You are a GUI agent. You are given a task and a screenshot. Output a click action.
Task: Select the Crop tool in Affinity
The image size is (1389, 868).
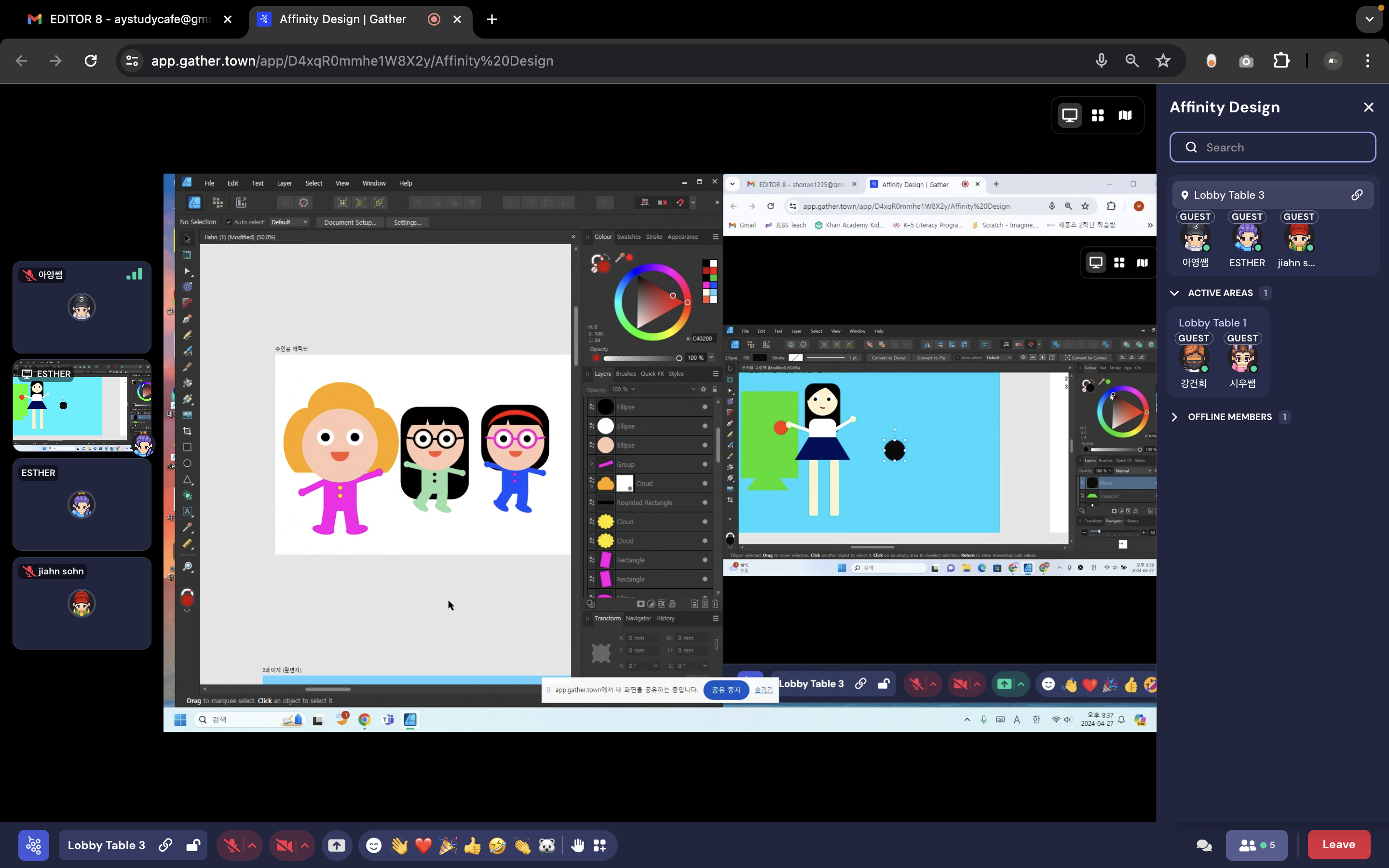point(187,431)
